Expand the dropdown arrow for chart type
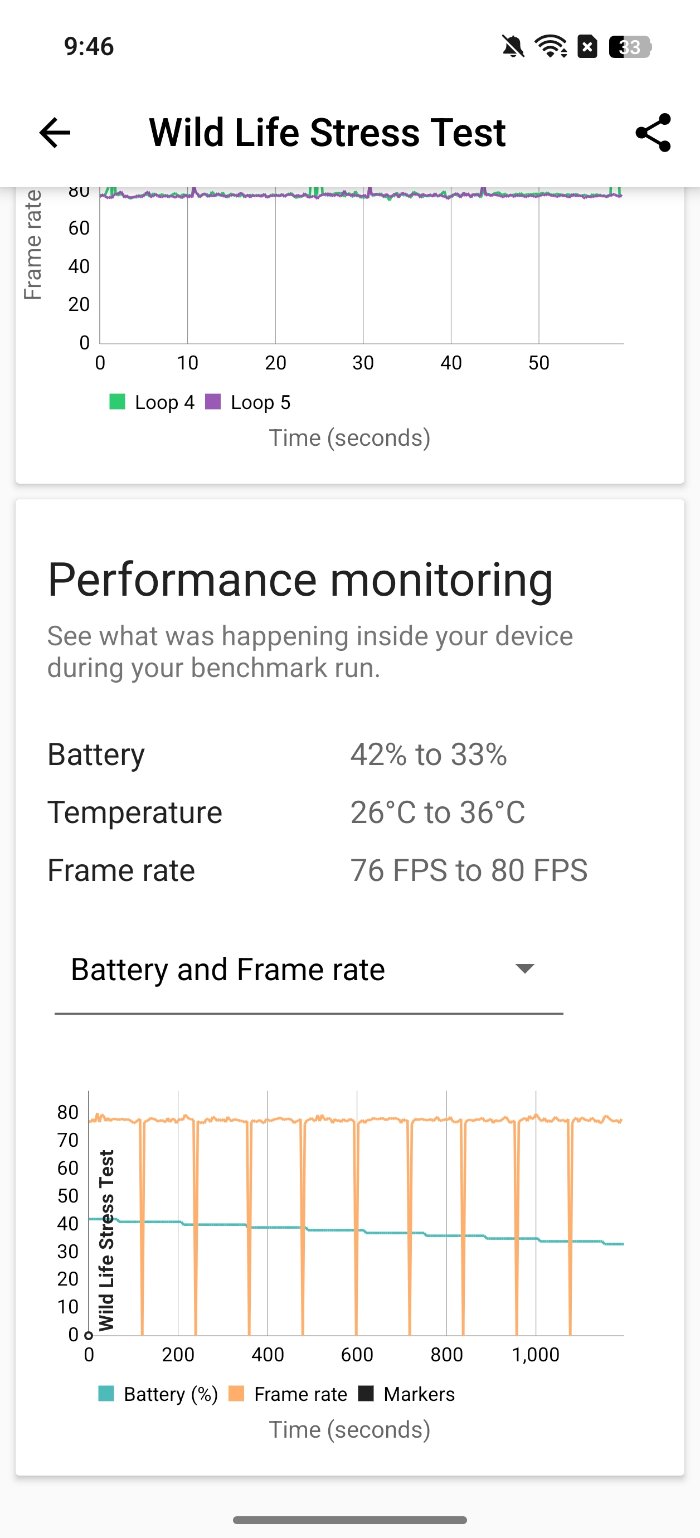This screenshot has width=700, height=1538. point(524,968)
